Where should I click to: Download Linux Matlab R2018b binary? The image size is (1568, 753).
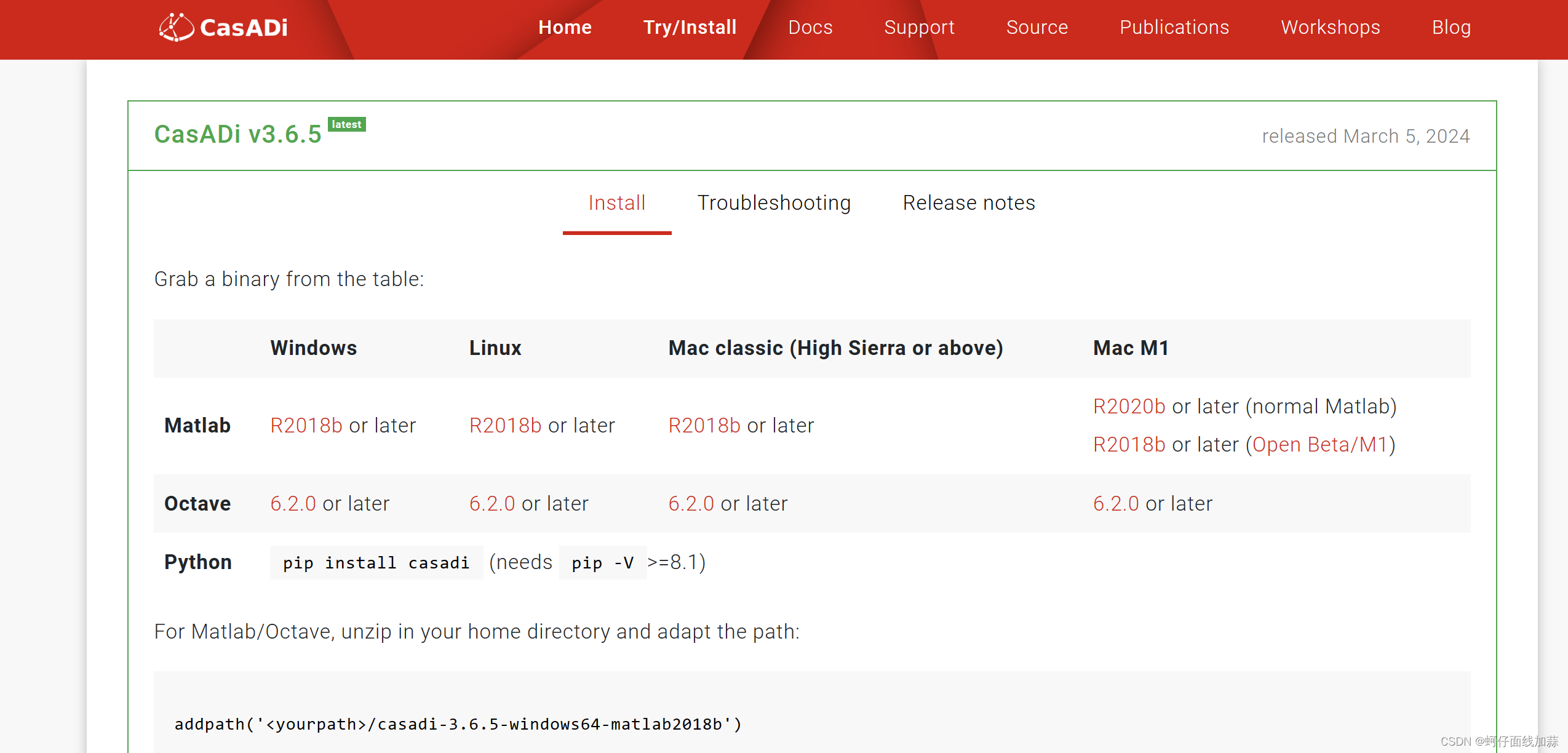[505, 426]
